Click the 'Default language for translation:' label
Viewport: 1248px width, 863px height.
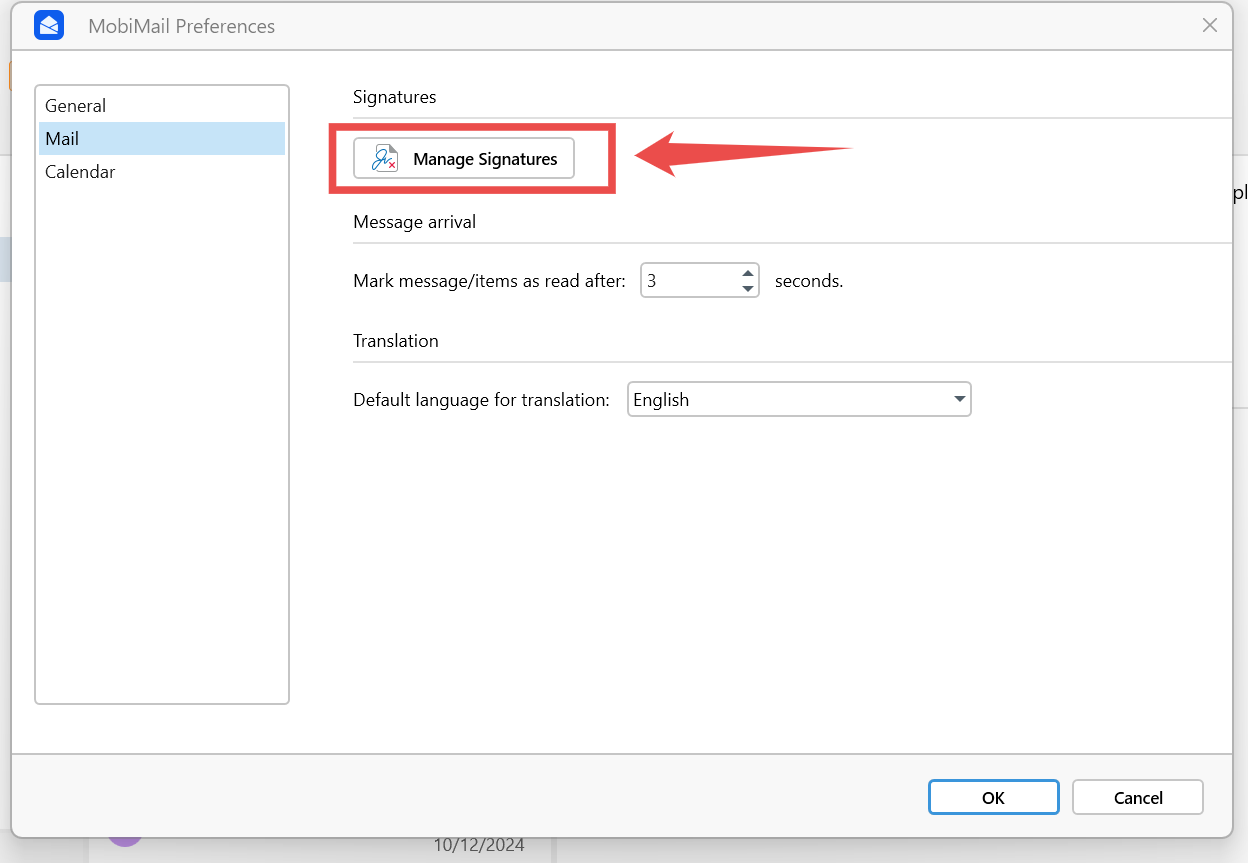pyautogui.click(x=482, y=400)
